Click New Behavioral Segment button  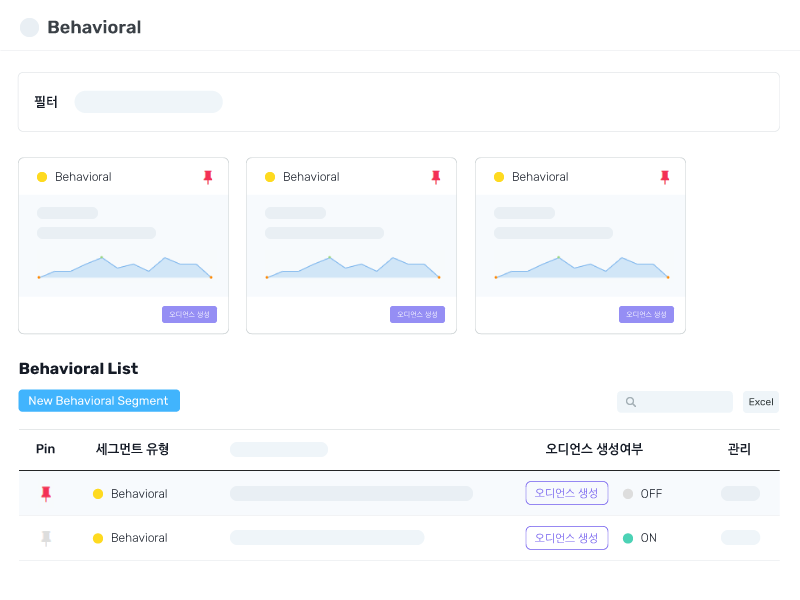(x=99, y=401)
